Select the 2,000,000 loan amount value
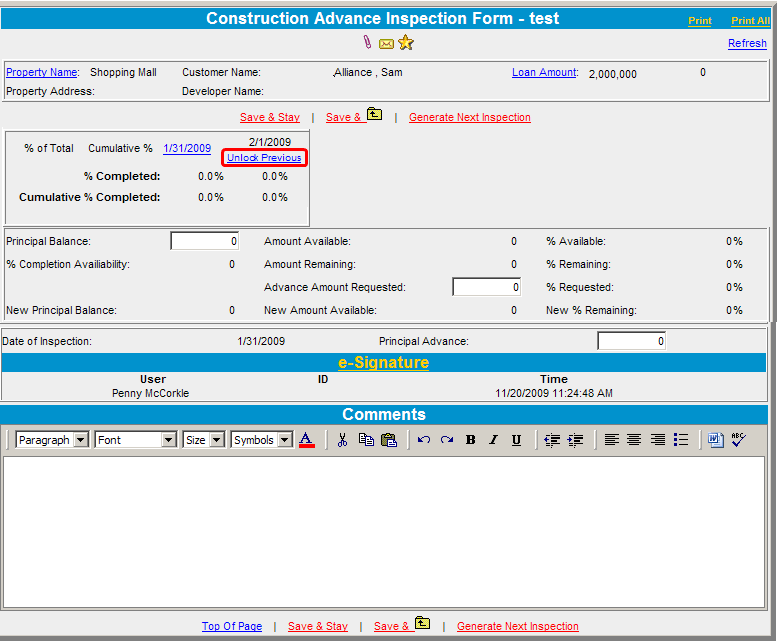The height and width of the screenshot is (642, 777). (613, 74)
